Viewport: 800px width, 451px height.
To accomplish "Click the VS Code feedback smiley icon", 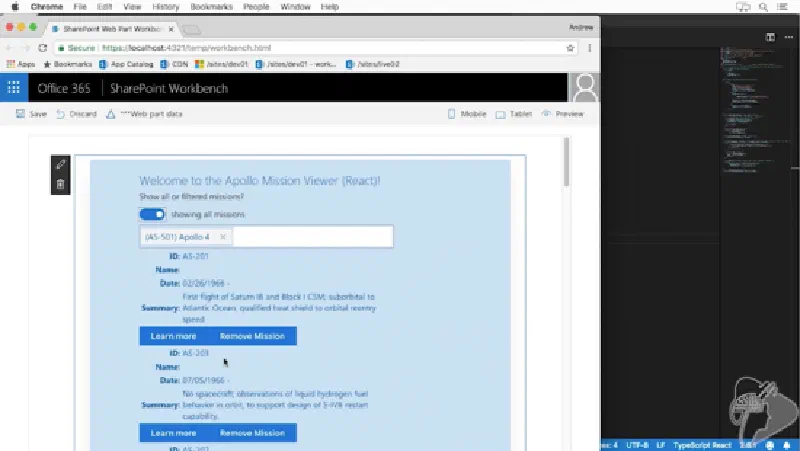I will click(770, 445).
